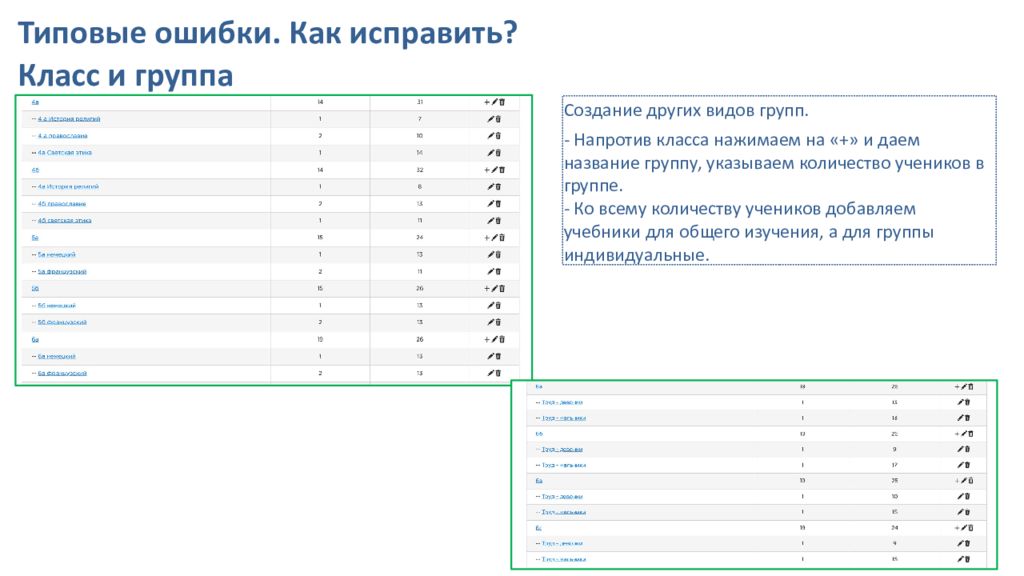The width and height of the screenshot is (1024, 576).
Task: Delete the '4а Светская этика' group via trash icon
Action: click(498, 153)
